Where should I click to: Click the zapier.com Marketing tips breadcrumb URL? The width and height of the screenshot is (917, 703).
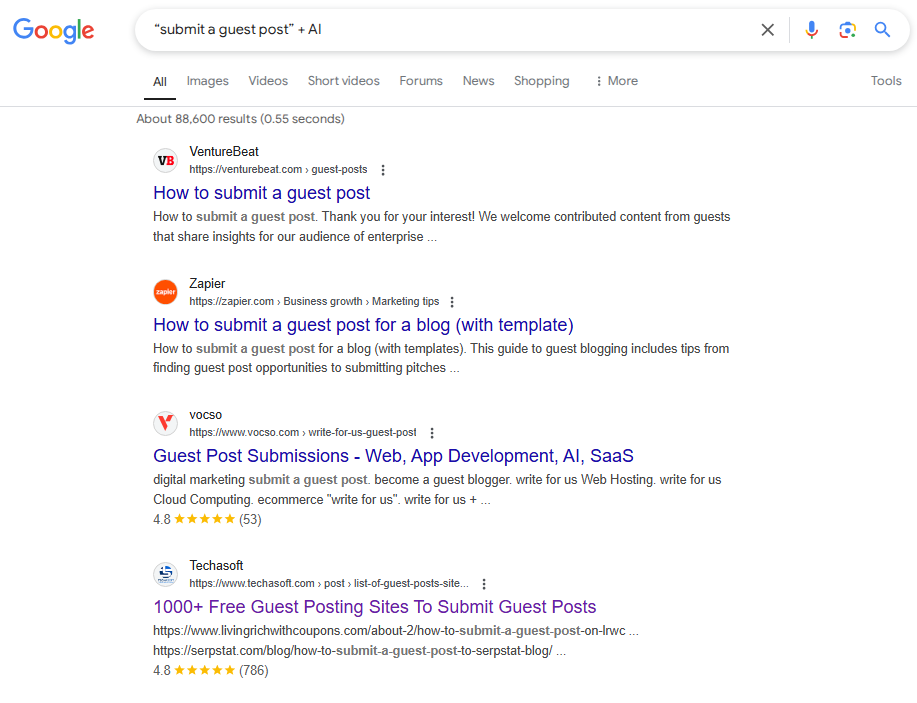pyautogui.click(x=314, y=301)
